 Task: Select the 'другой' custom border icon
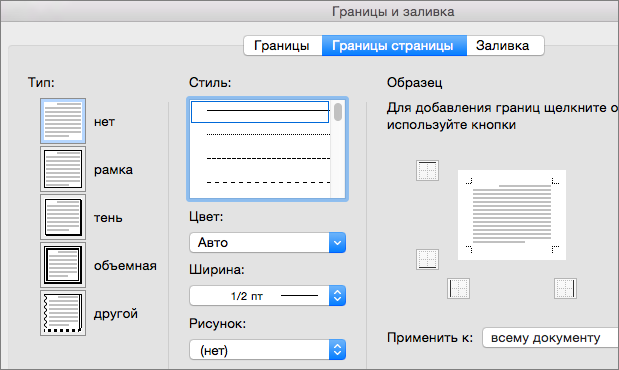click(x=63, y=313)
